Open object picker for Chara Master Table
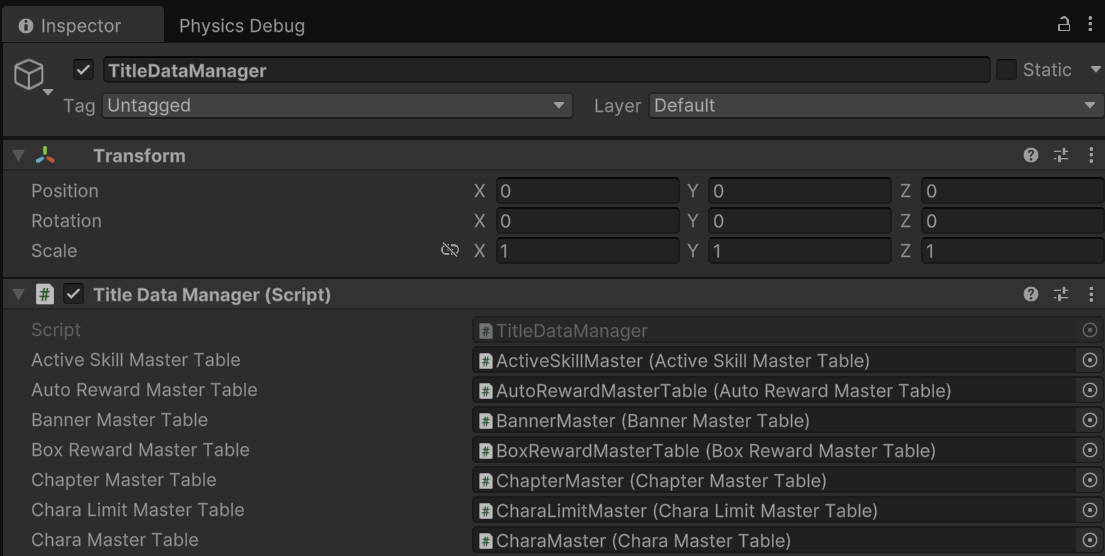 1090,540
